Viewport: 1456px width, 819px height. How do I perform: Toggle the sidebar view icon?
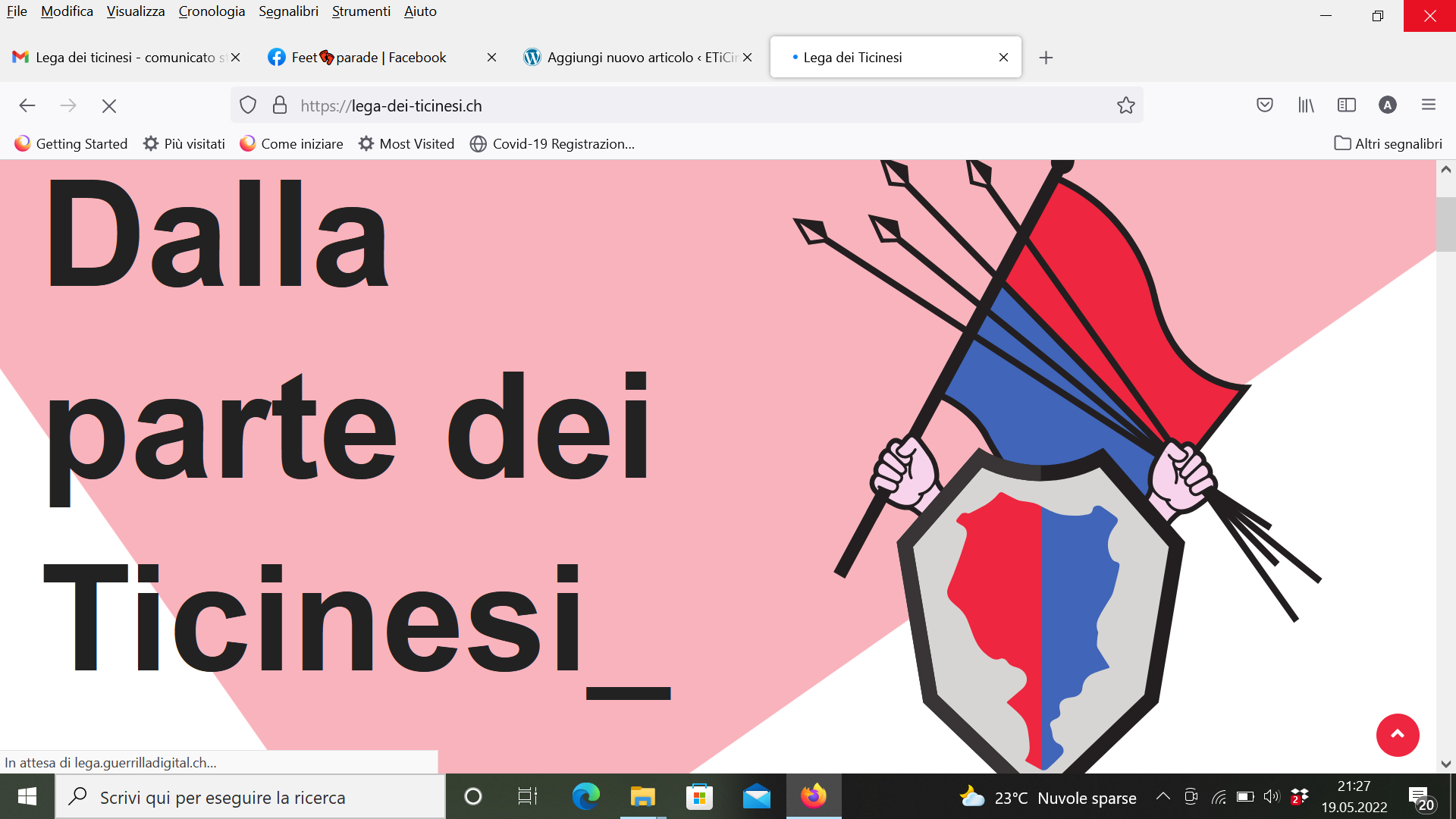[1347, 105]
